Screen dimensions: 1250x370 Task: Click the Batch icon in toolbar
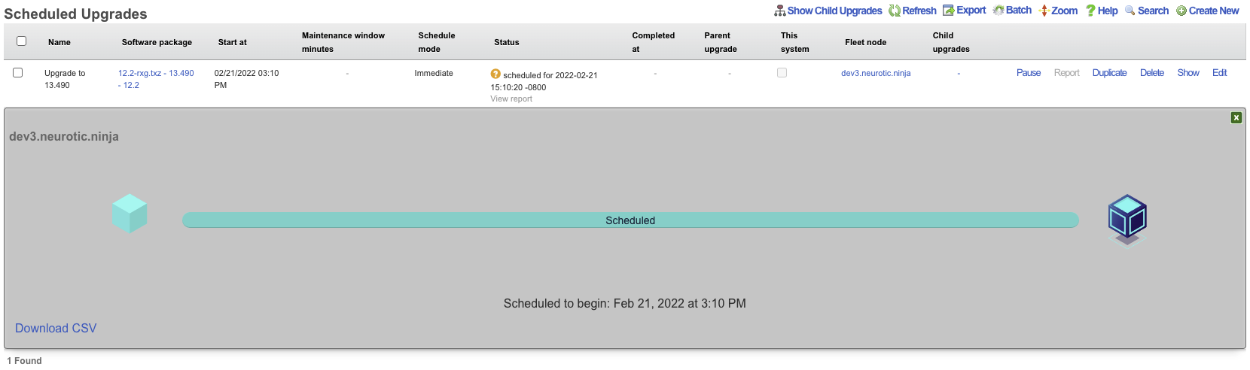tap(998, 10)
